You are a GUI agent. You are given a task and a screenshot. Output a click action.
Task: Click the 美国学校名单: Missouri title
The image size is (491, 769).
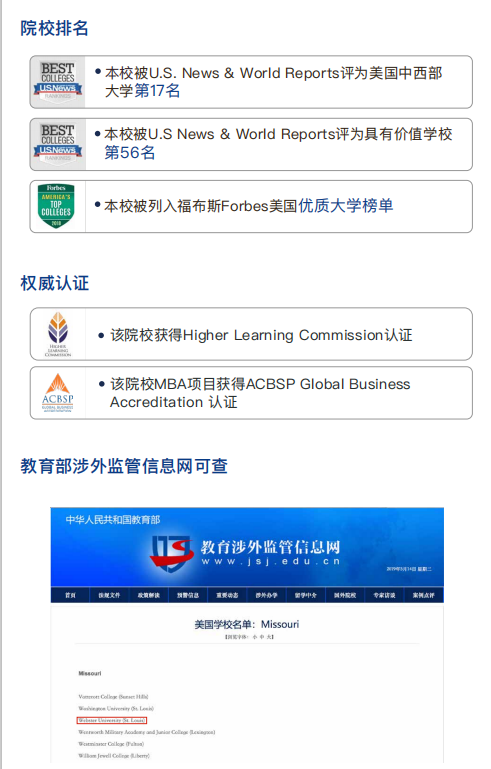(x=247, y=624)
